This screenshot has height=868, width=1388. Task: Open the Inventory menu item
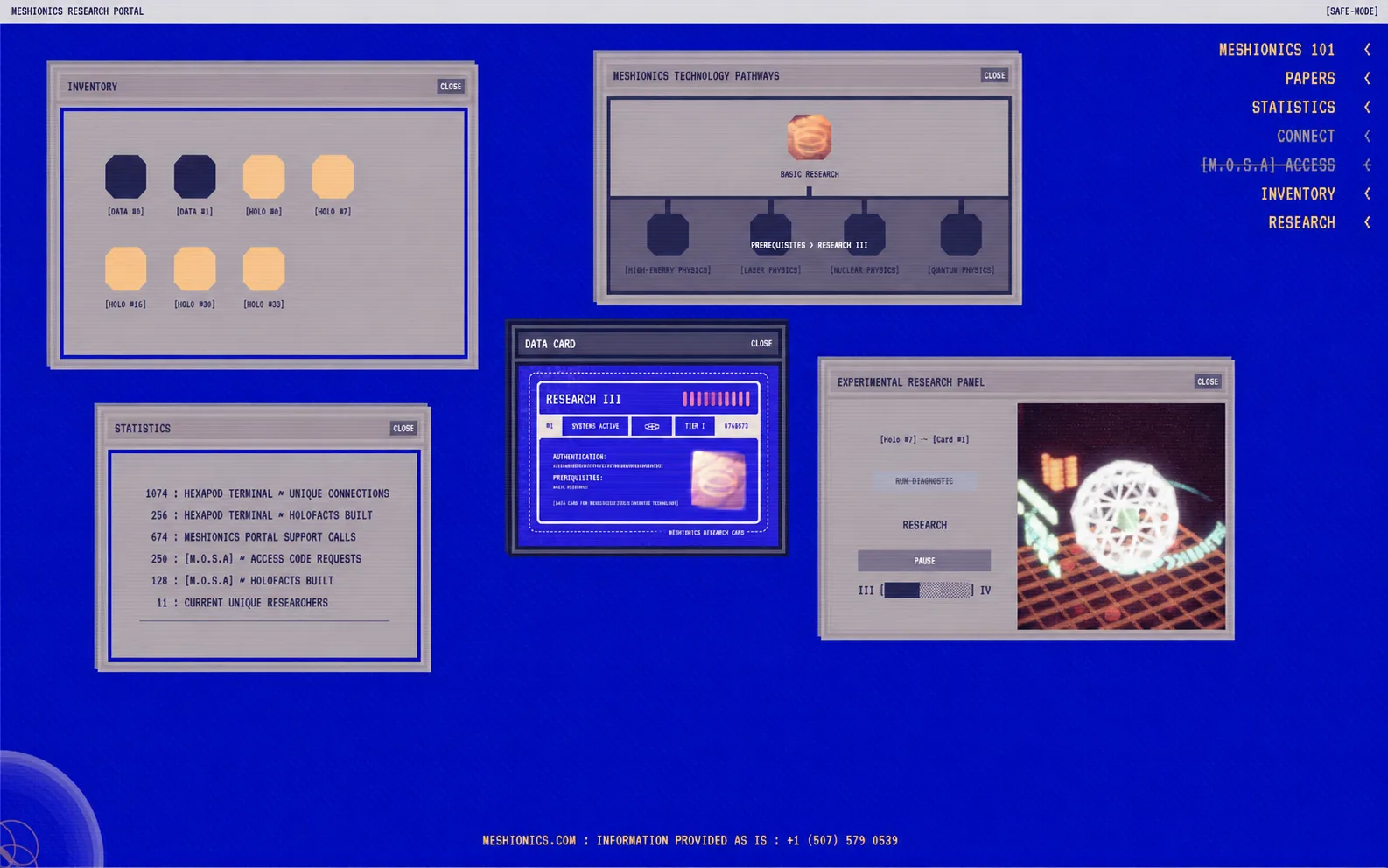[1298, 193]
